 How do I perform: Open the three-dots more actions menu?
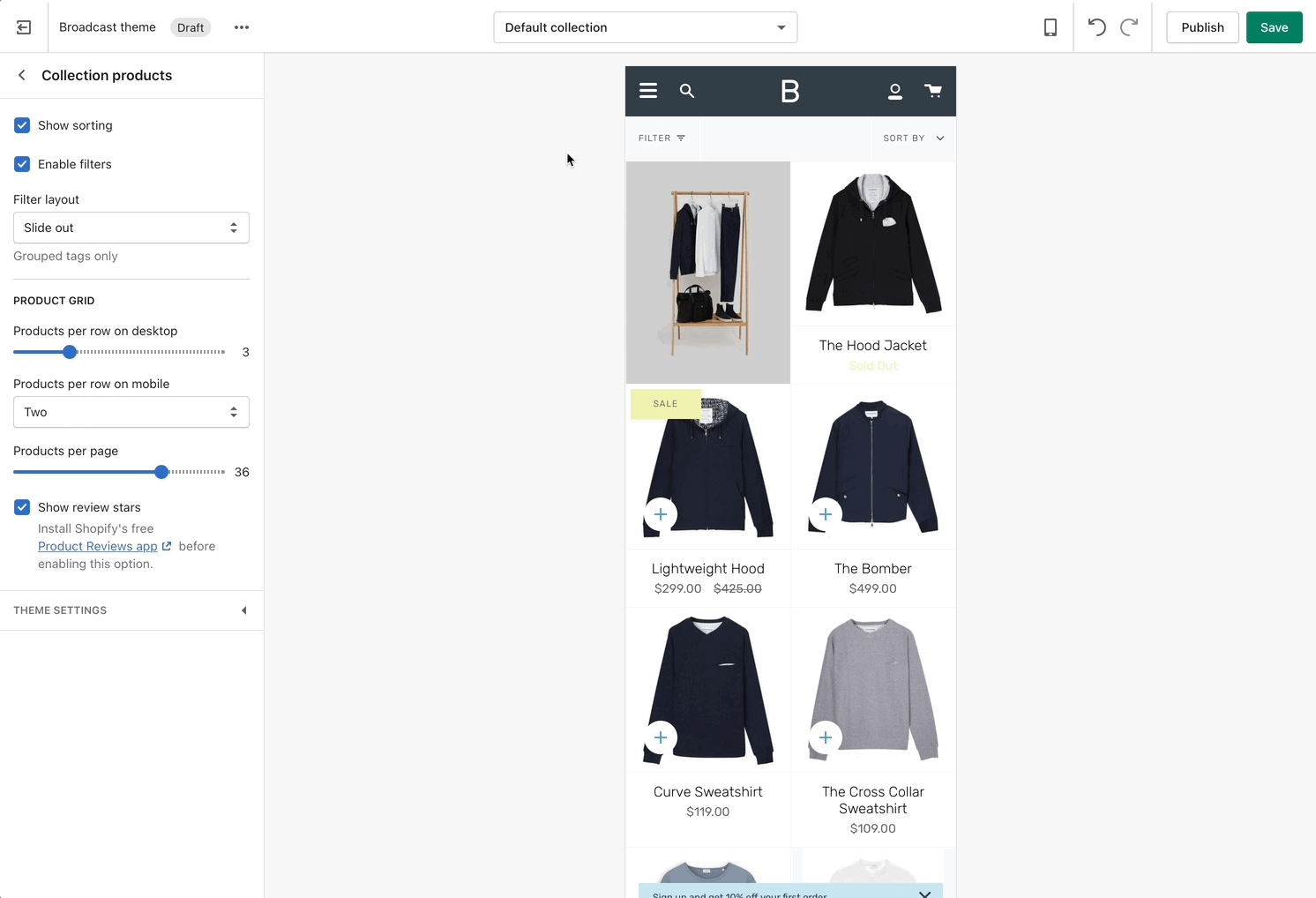coord(242,27)
